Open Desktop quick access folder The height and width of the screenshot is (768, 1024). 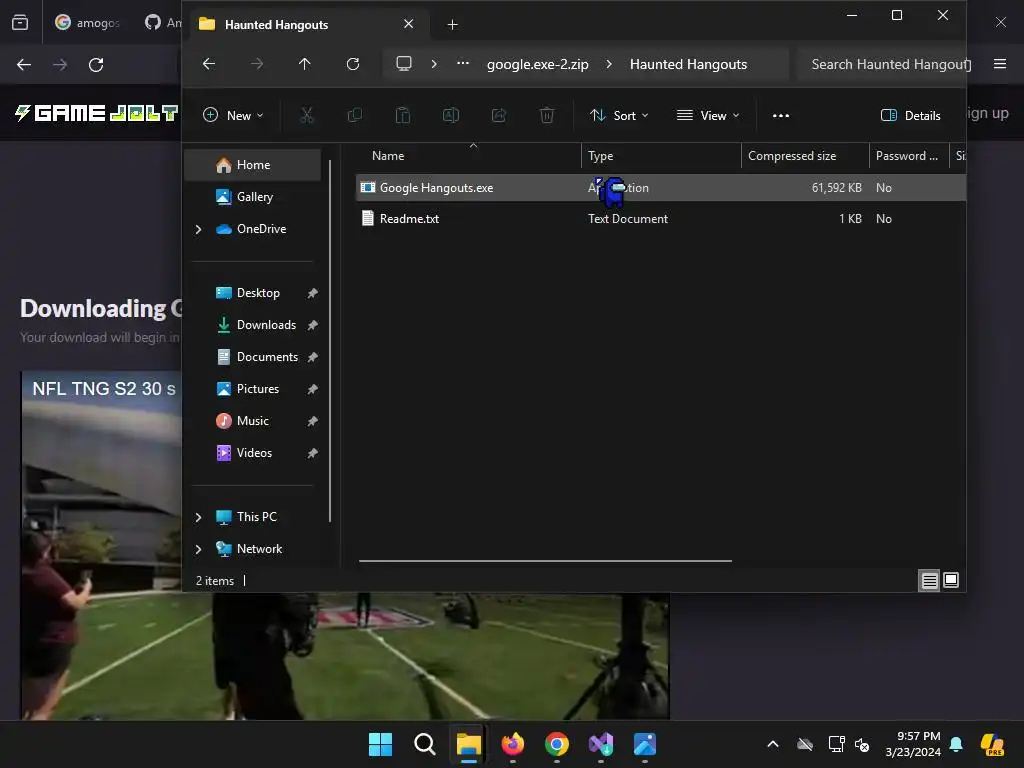tap(253, 293)
